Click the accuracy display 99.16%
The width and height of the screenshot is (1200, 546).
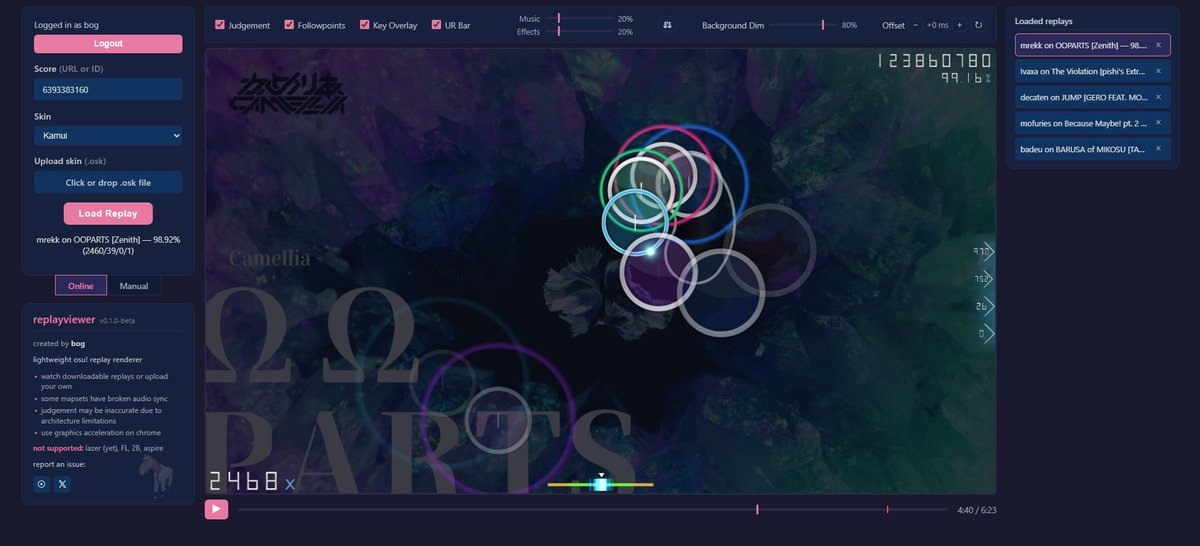[965, 77]
